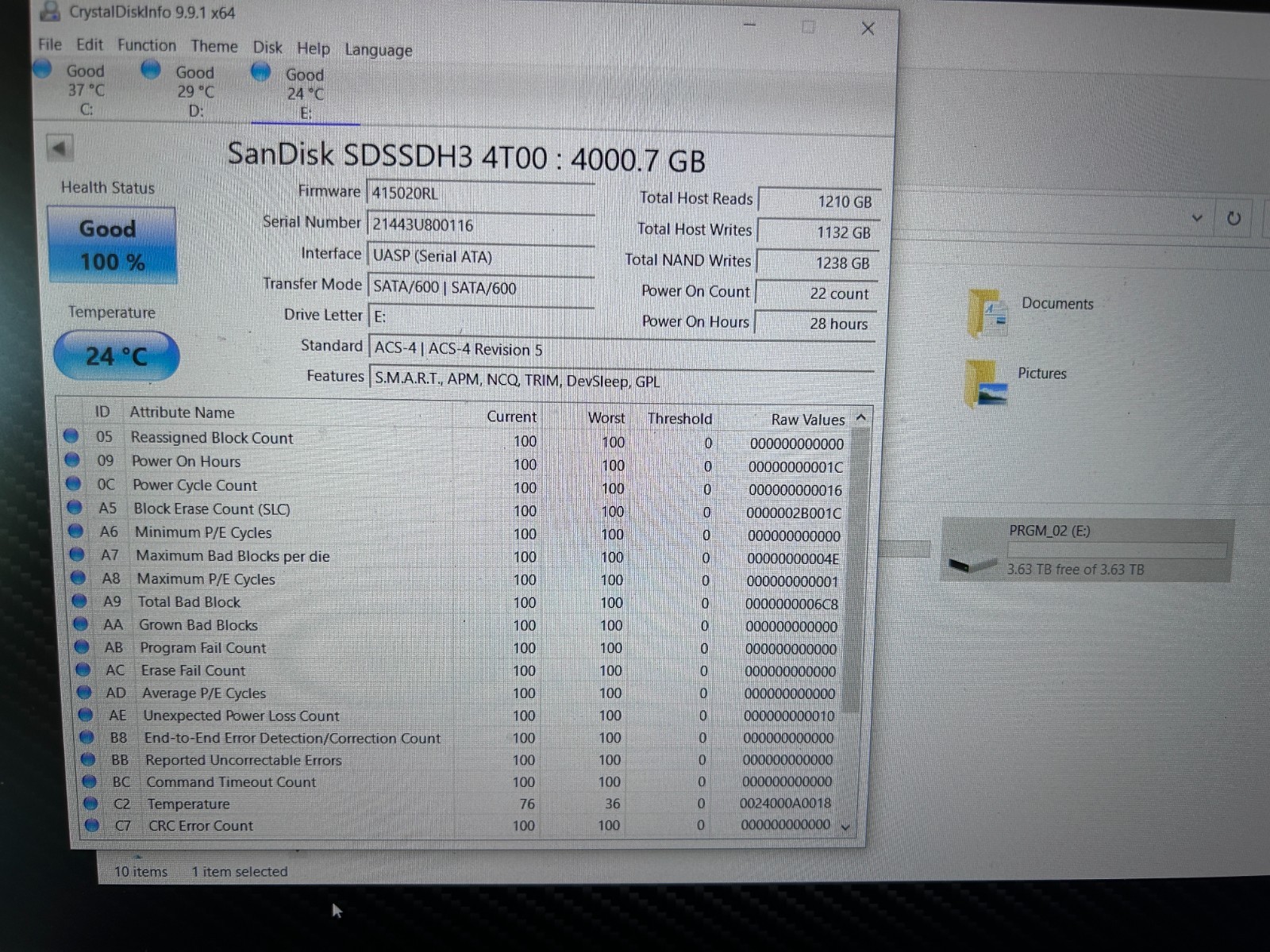Select disk C: Good 37 °C tab
This screenshot has width=1270, height=952.
click(x=75, y=90)
